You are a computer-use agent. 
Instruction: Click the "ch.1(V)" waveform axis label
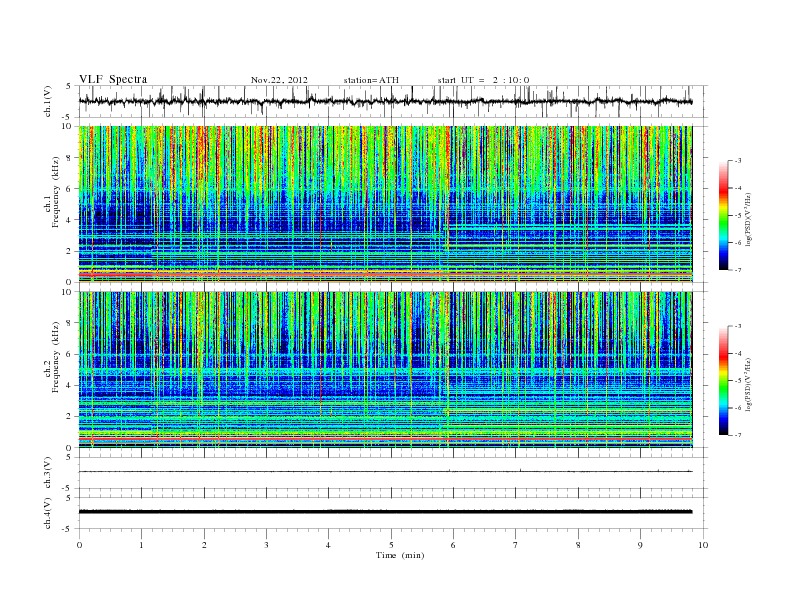pyautogui.click(x=48, y=101)
